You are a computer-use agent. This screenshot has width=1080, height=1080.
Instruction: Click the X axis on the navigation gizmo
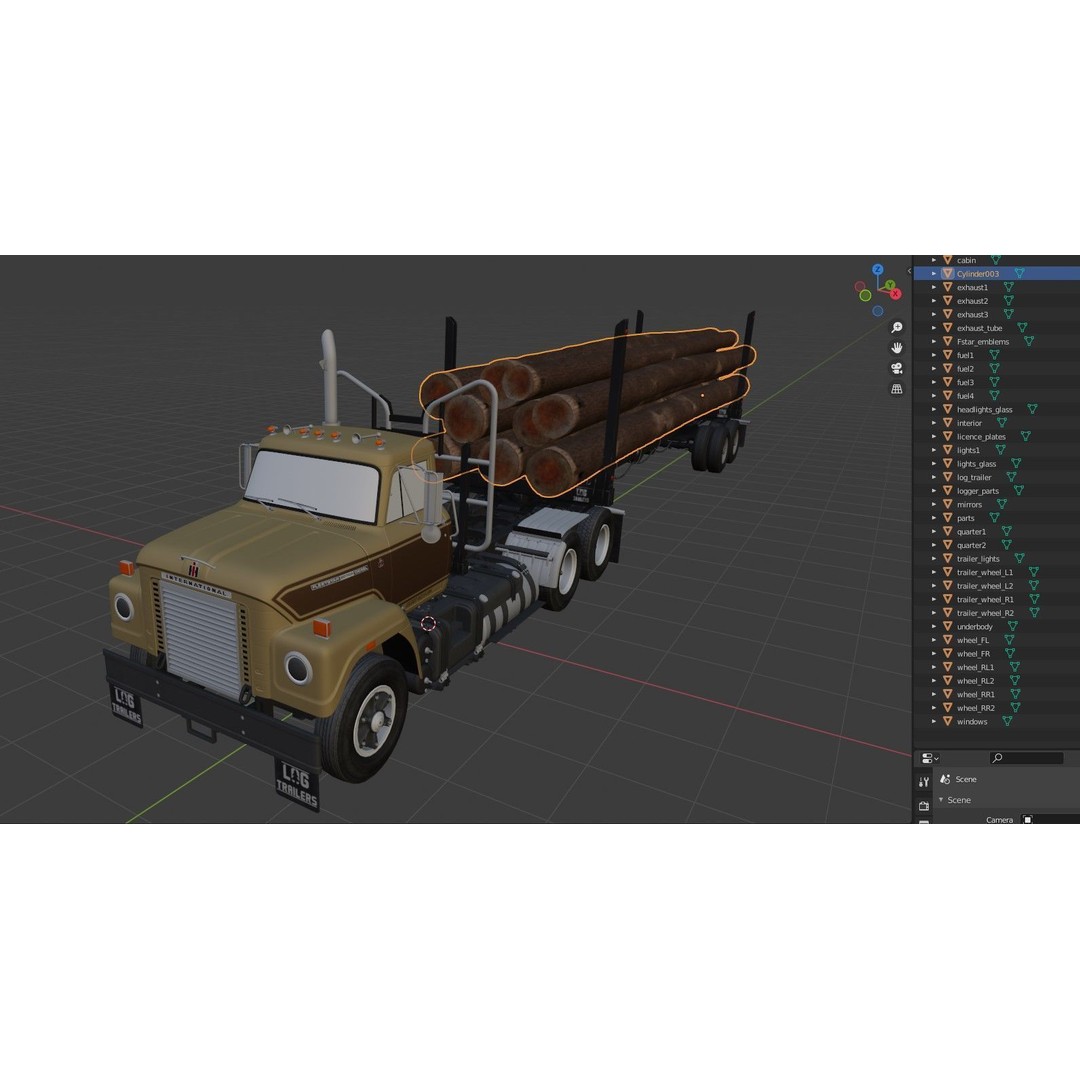click(895, 294)
